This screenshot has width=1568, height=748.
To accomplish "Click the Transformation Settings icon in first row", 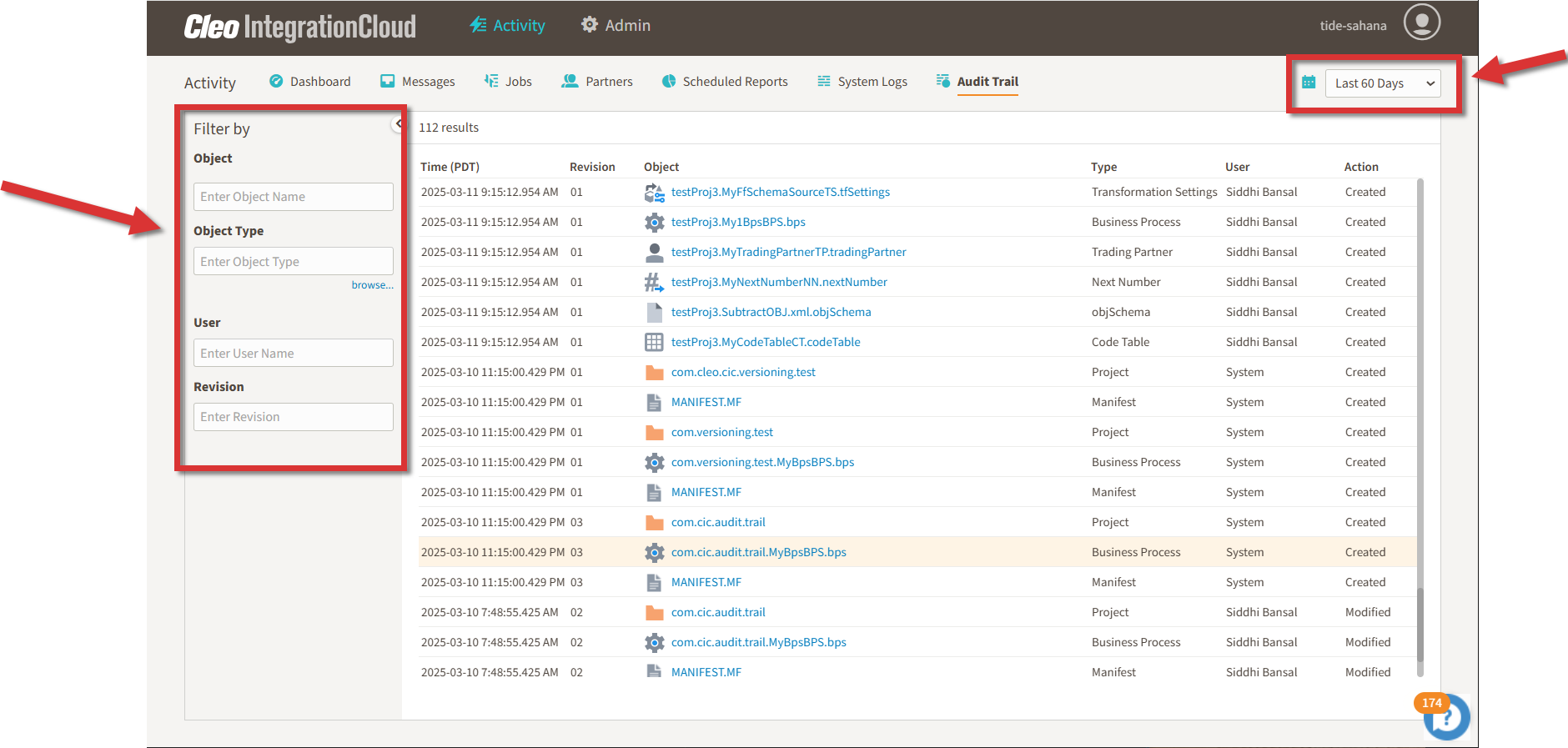I will [x=655, y=193].
